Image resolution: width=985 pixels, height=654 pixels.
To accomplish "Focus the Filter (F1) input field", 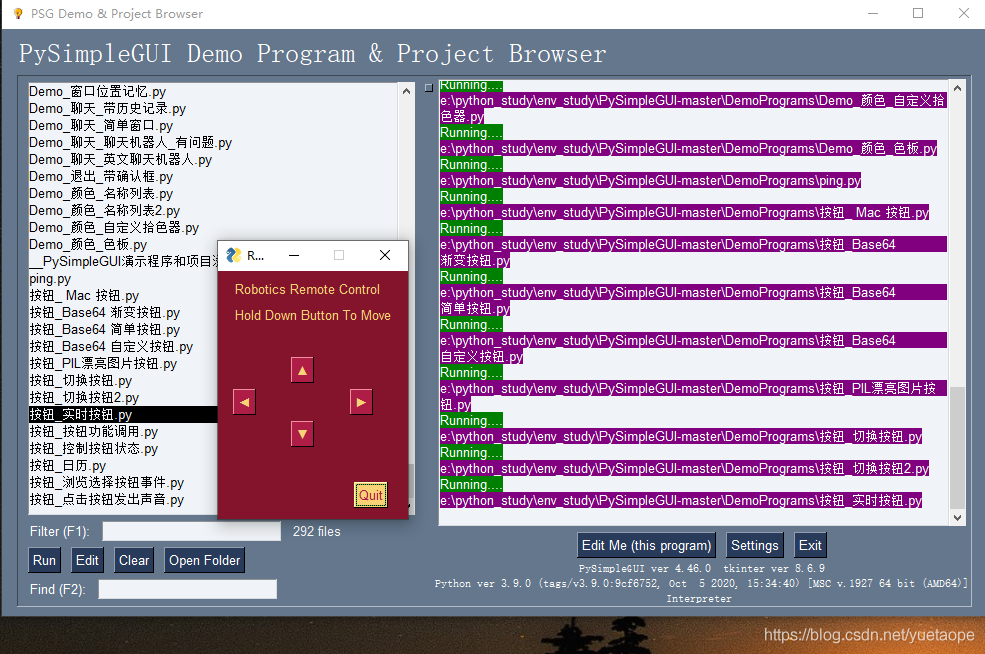I will click(192, 531).
